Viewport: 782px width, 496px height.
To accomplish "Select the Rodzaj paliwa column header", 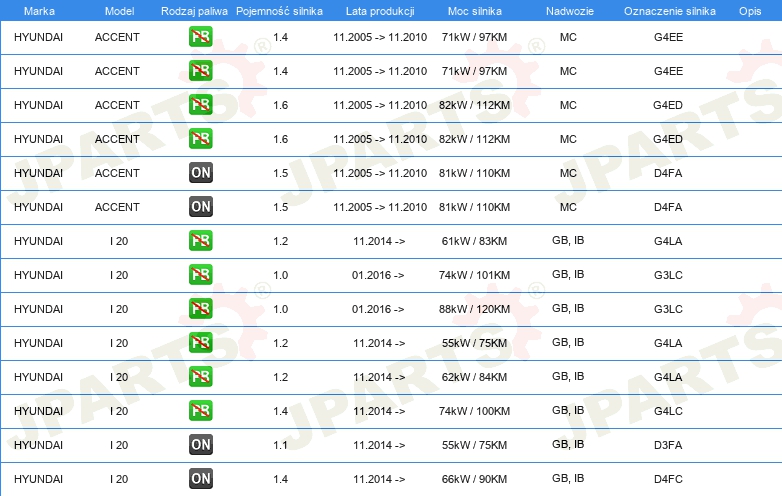I will [194, 10].
